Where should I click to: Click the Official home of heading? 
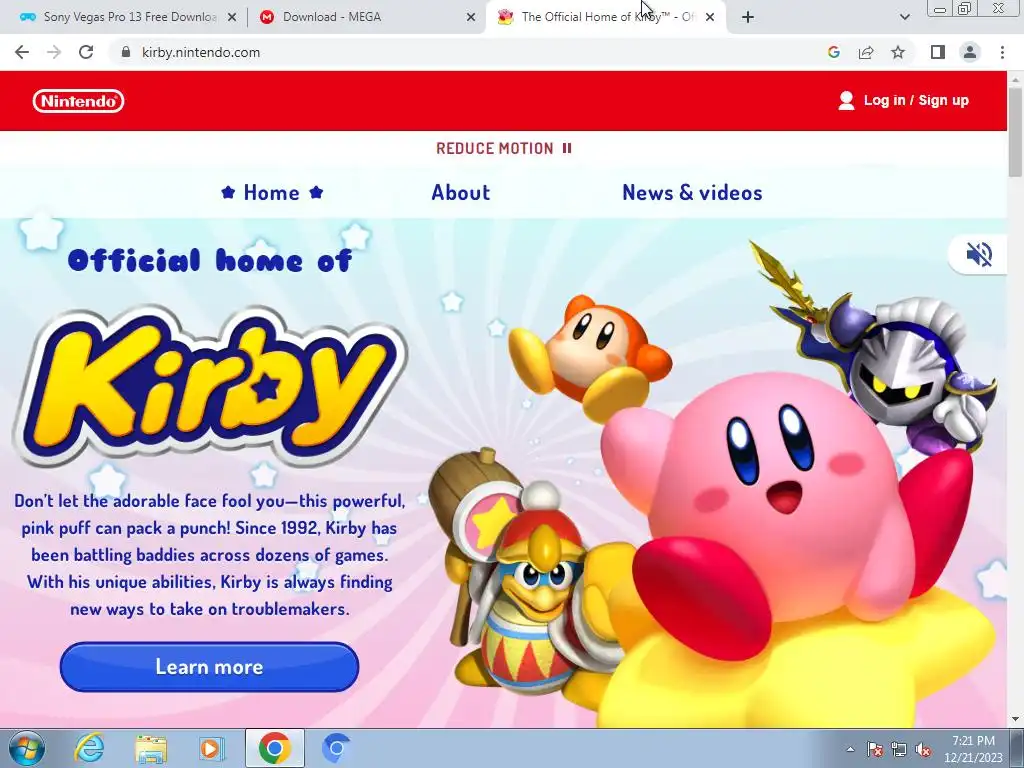point(210,261)
